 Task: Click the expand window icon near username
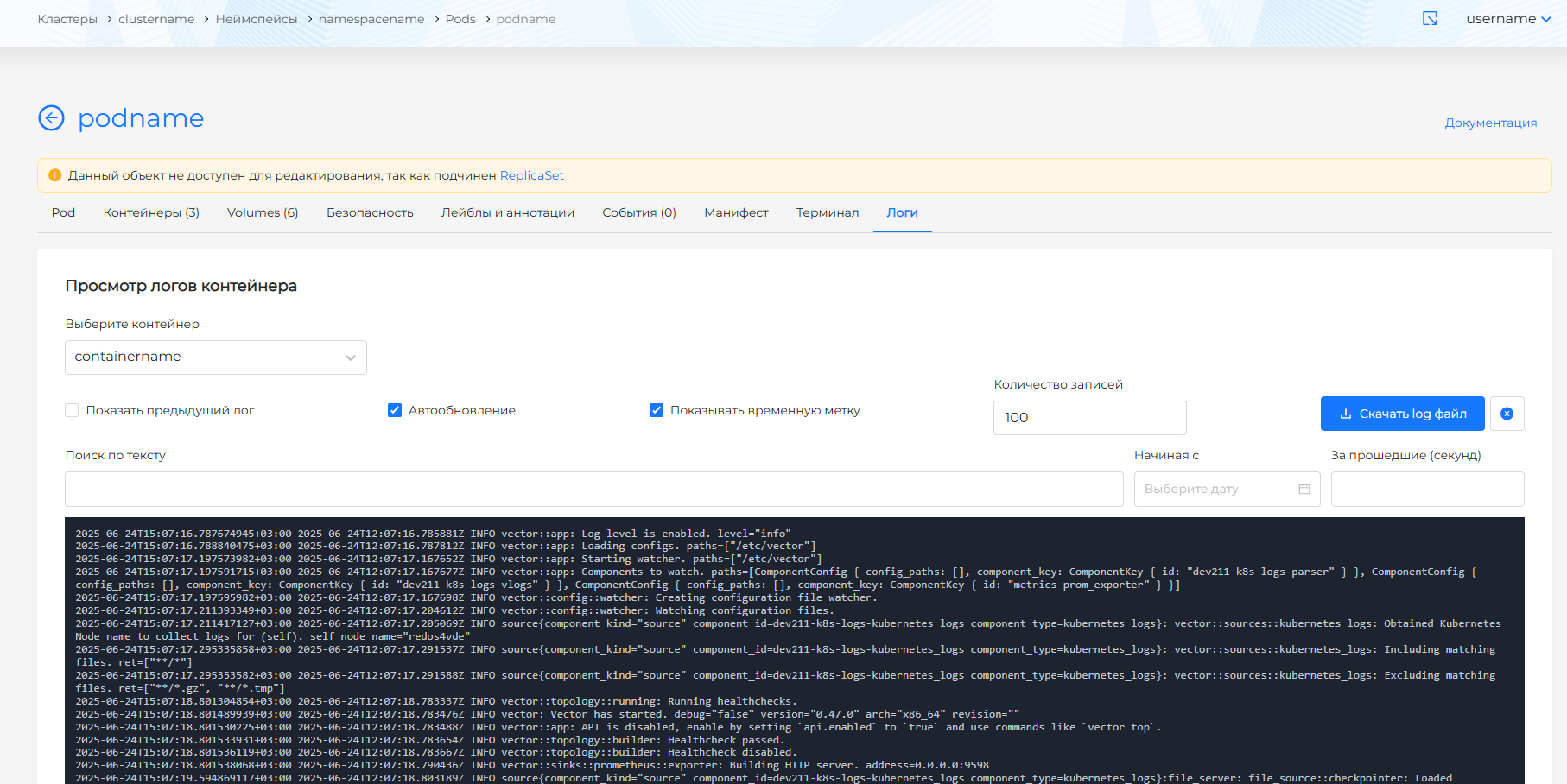1430,19
